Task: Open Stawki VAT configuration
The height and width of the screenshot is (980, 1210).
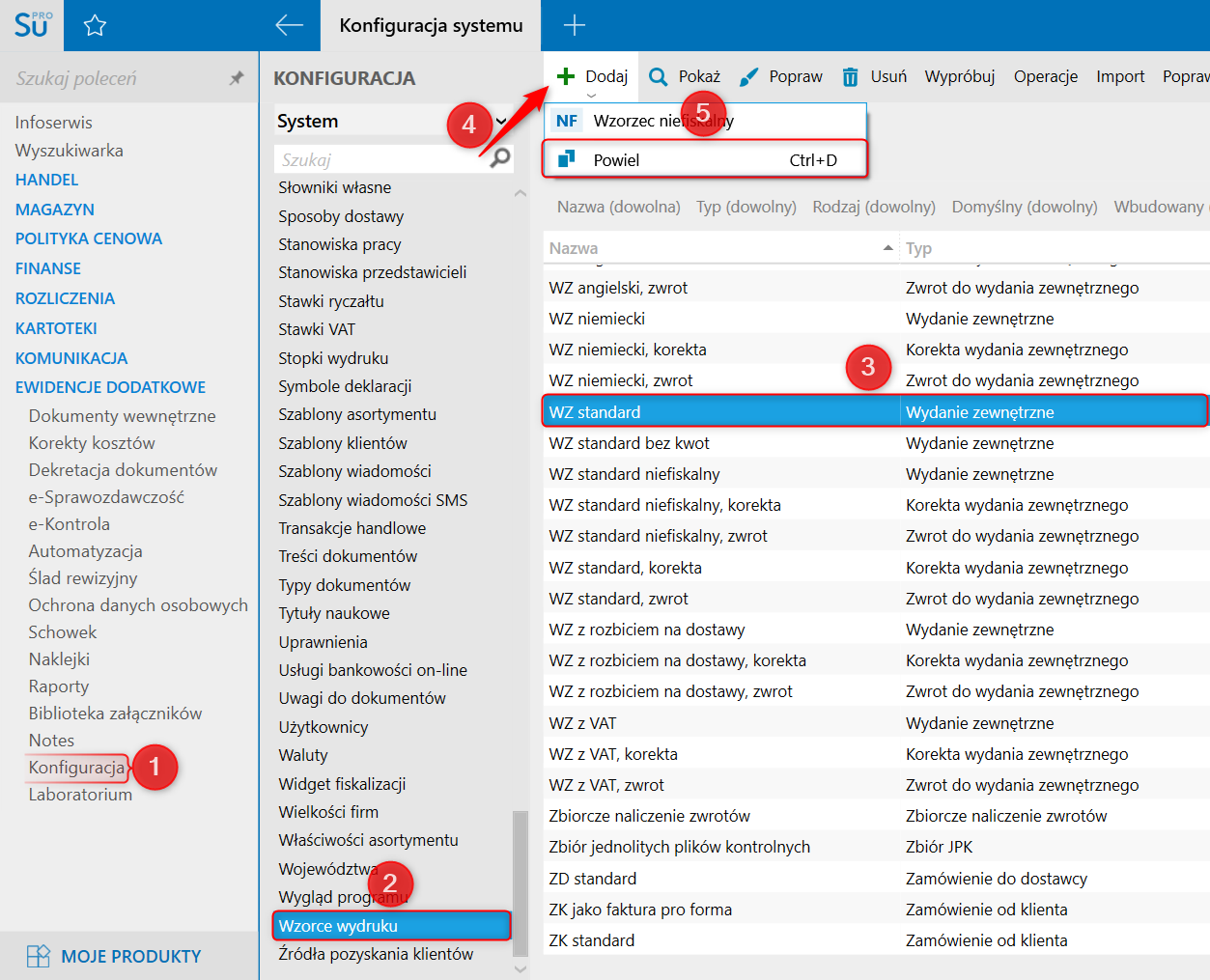Action: [x=317, y=329]
